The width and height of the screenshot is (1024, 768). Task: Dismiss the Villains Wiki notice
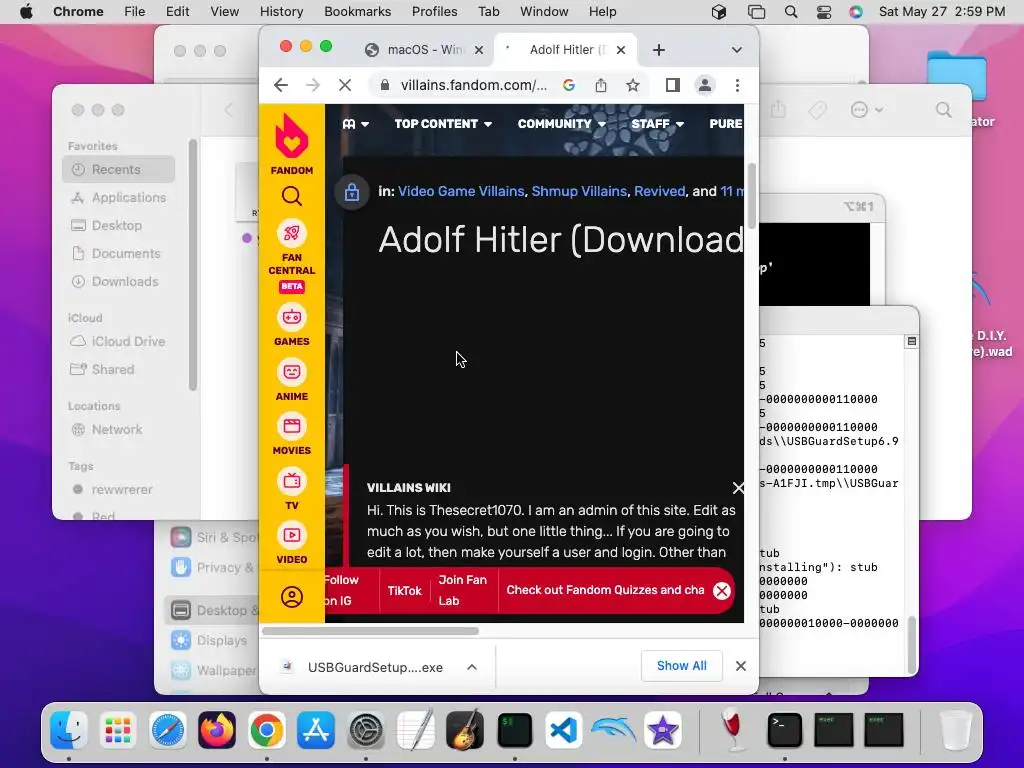[738, 488]
